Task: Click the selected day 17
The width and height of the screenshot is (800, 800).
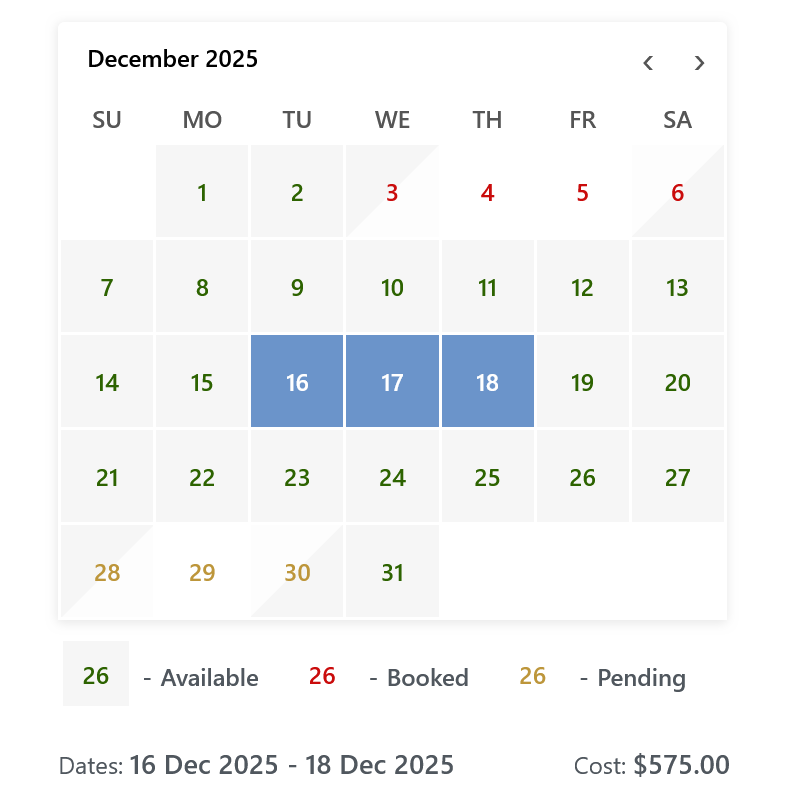Action: pyautogui.click(x=392, y=381)
